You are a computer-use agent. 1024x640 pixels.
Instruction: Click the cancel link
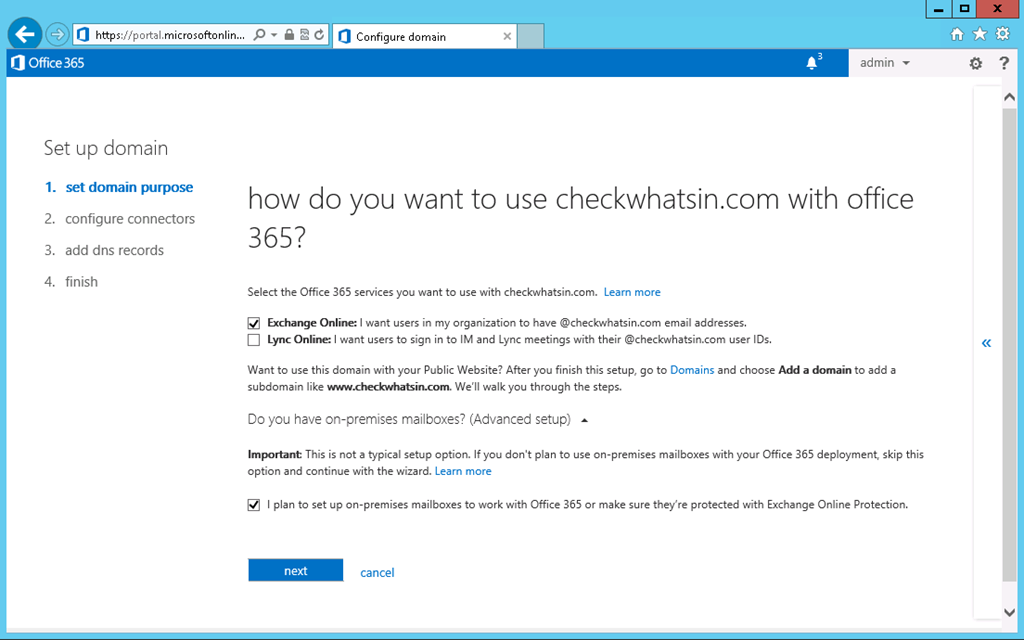(x=377, y=573)
